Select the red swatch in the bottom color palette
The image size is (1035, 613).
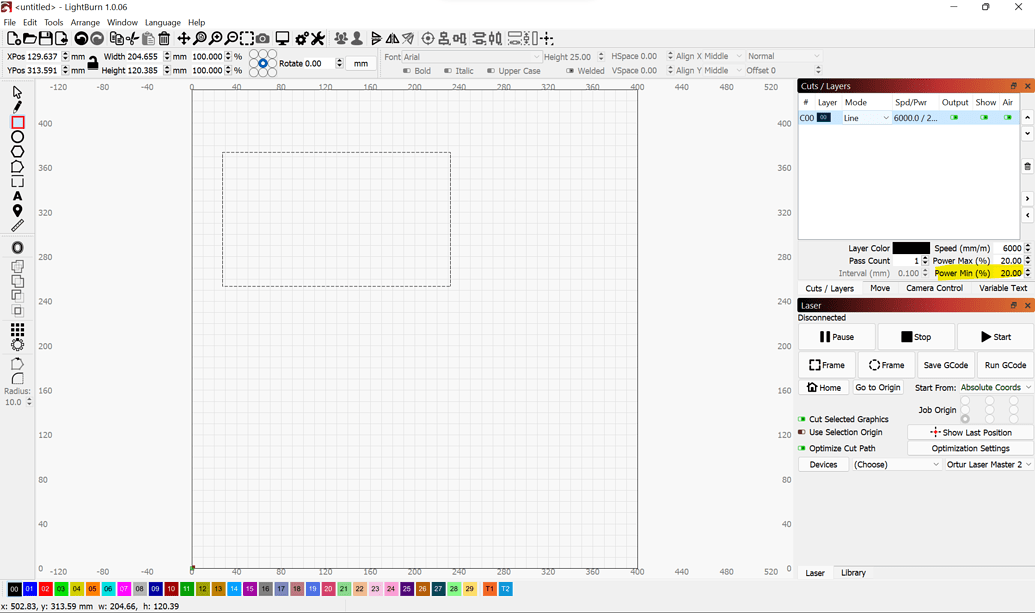[x=44, y=589]
